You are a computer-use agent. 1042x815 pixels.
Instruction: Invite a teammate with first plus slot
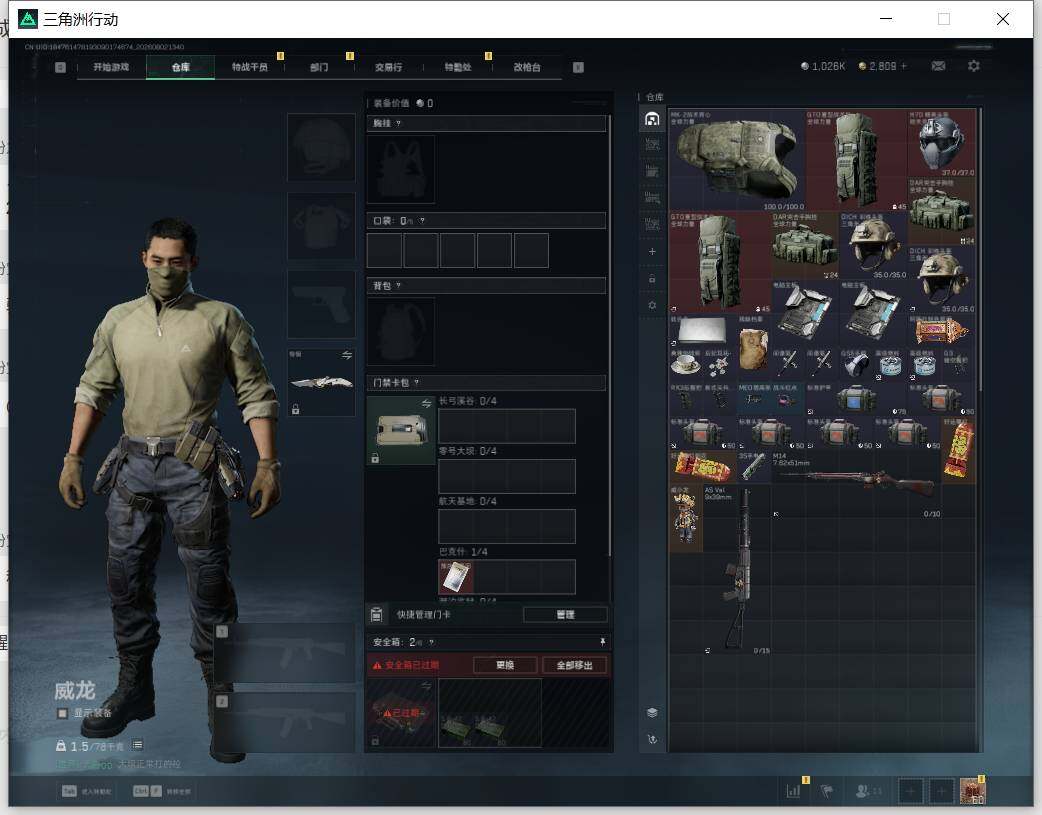pyautogui.click(x=910, y=791)
